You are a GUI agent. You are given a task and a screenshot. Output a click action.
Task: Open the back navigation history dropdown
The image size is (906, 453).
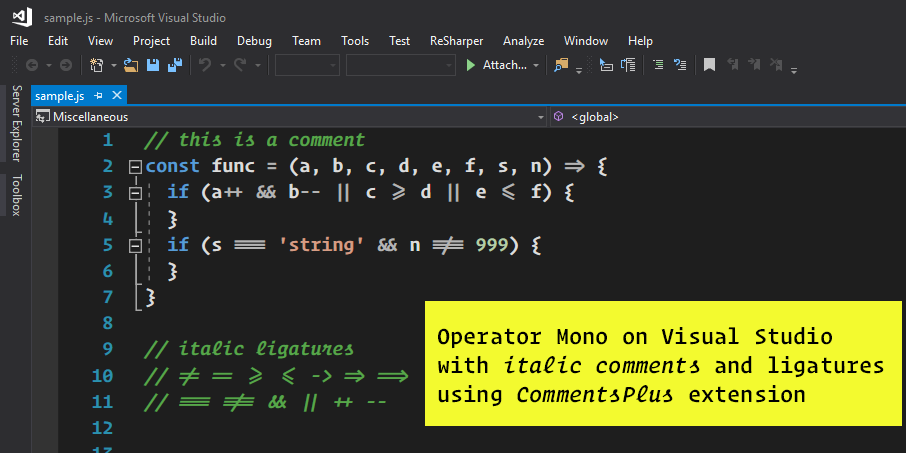pyautogui.click(x=49, y=66)
